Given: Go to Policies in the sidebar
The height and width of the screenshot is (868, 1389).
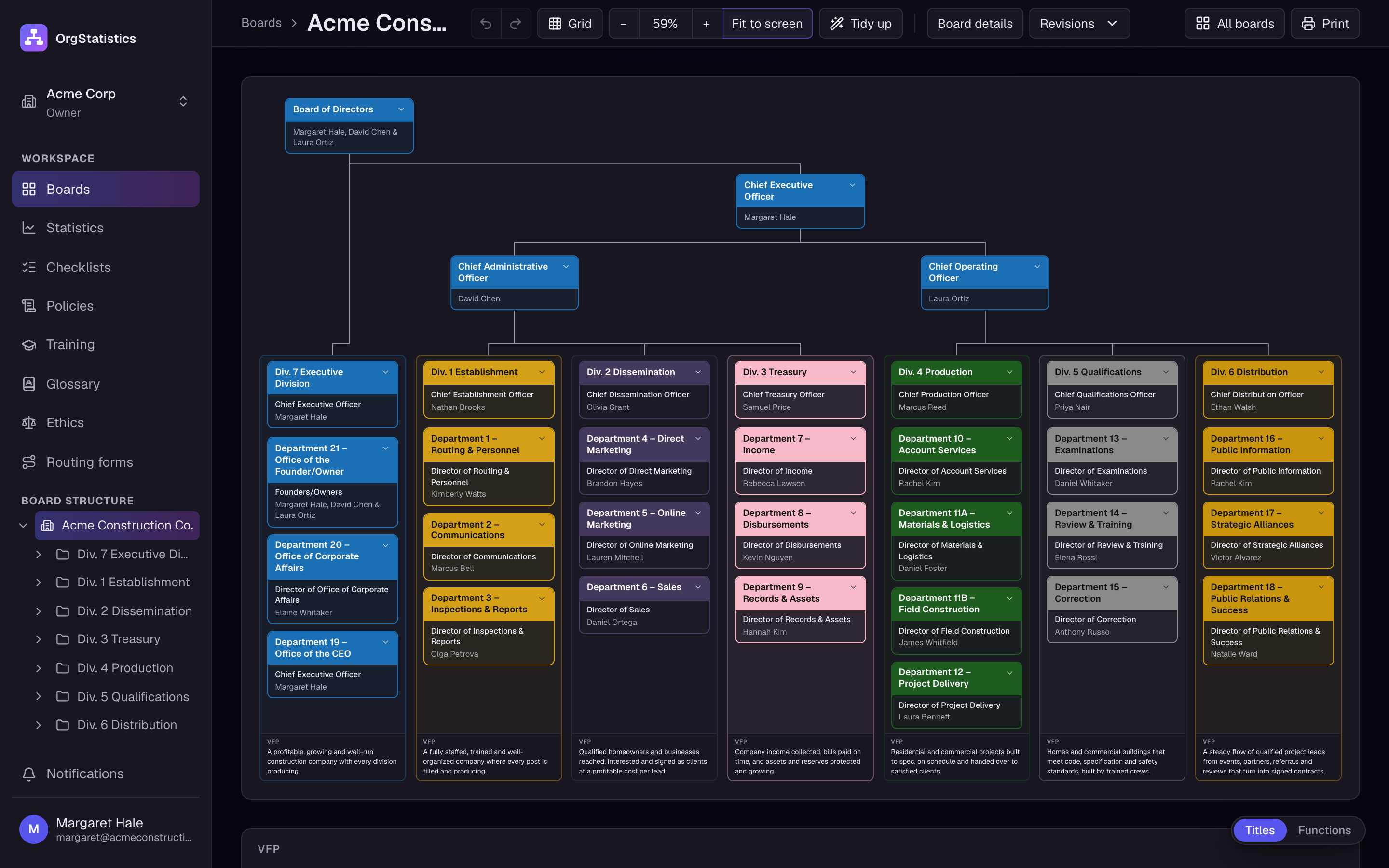Looking at the screenshot, I should (x=106, y=306).
